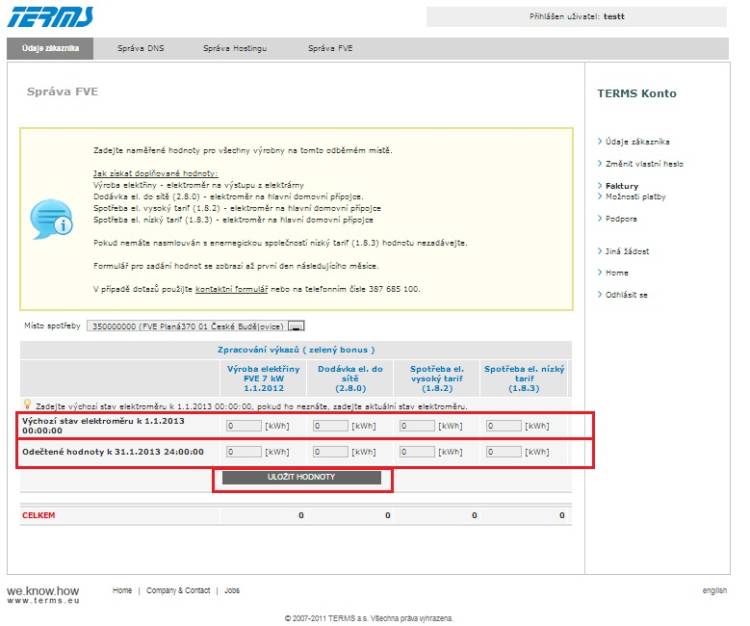Open Změnit vlastní heslo in the sidebar
The height and width of the screenshot is (626, 750).
[644, 164]
